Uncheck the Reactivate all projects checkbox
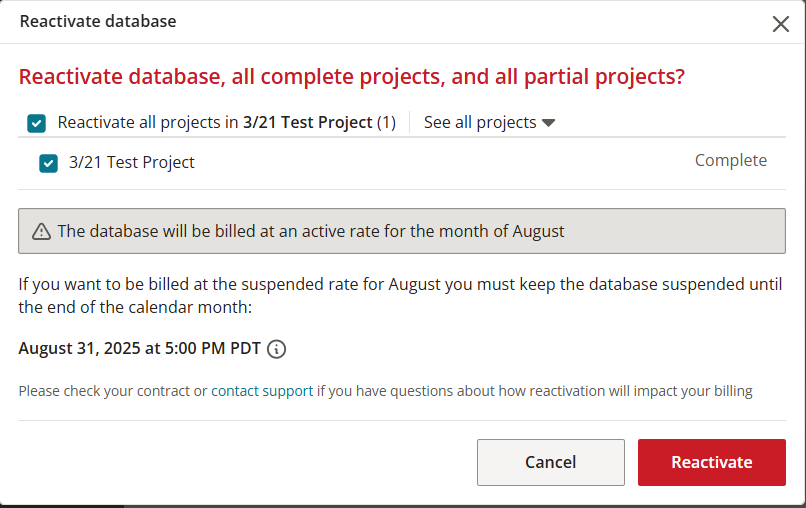The width and height of the screenshot is (806, 508). pyautogui.click(x=36, y=123)
